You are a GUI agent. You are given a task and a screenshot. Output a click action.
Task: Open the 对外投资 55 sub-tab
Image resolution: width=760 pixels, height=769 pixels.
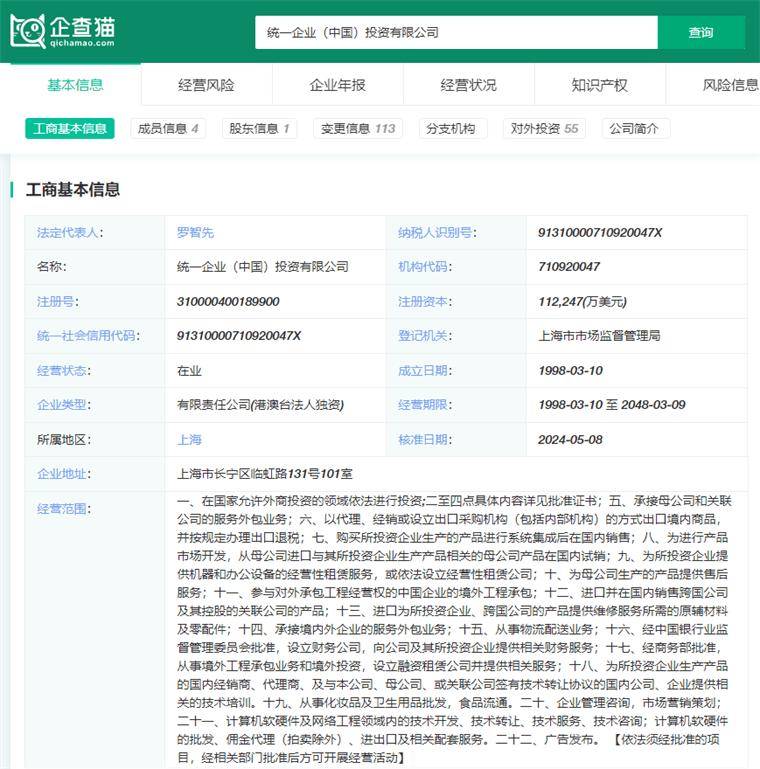pyautogui.click(x=544, y=128)
